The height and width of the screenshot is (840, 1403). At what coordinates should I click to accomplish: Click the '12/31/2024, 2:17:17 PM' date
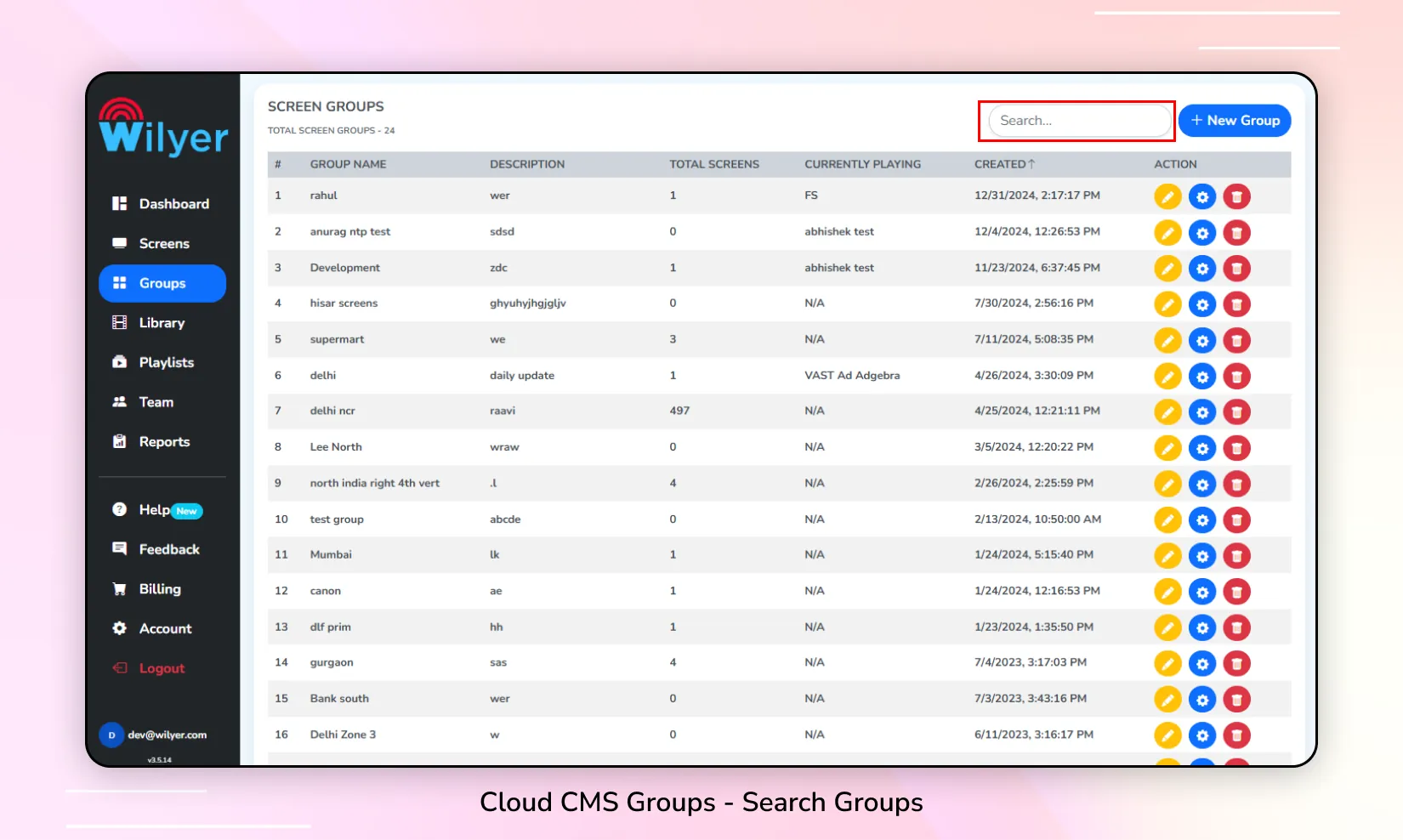tap(1037, 196)
